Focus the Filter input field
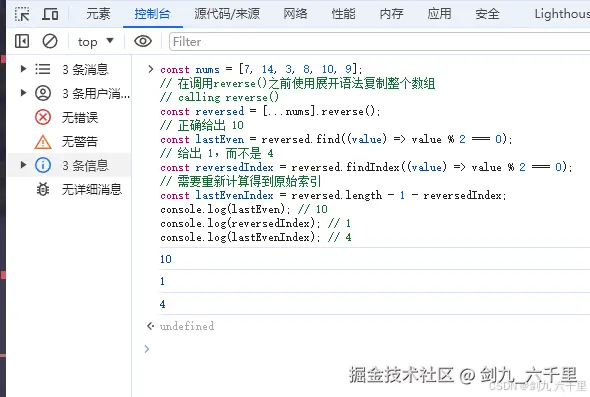Screen dimensions: 590x397 coord(380,41)
